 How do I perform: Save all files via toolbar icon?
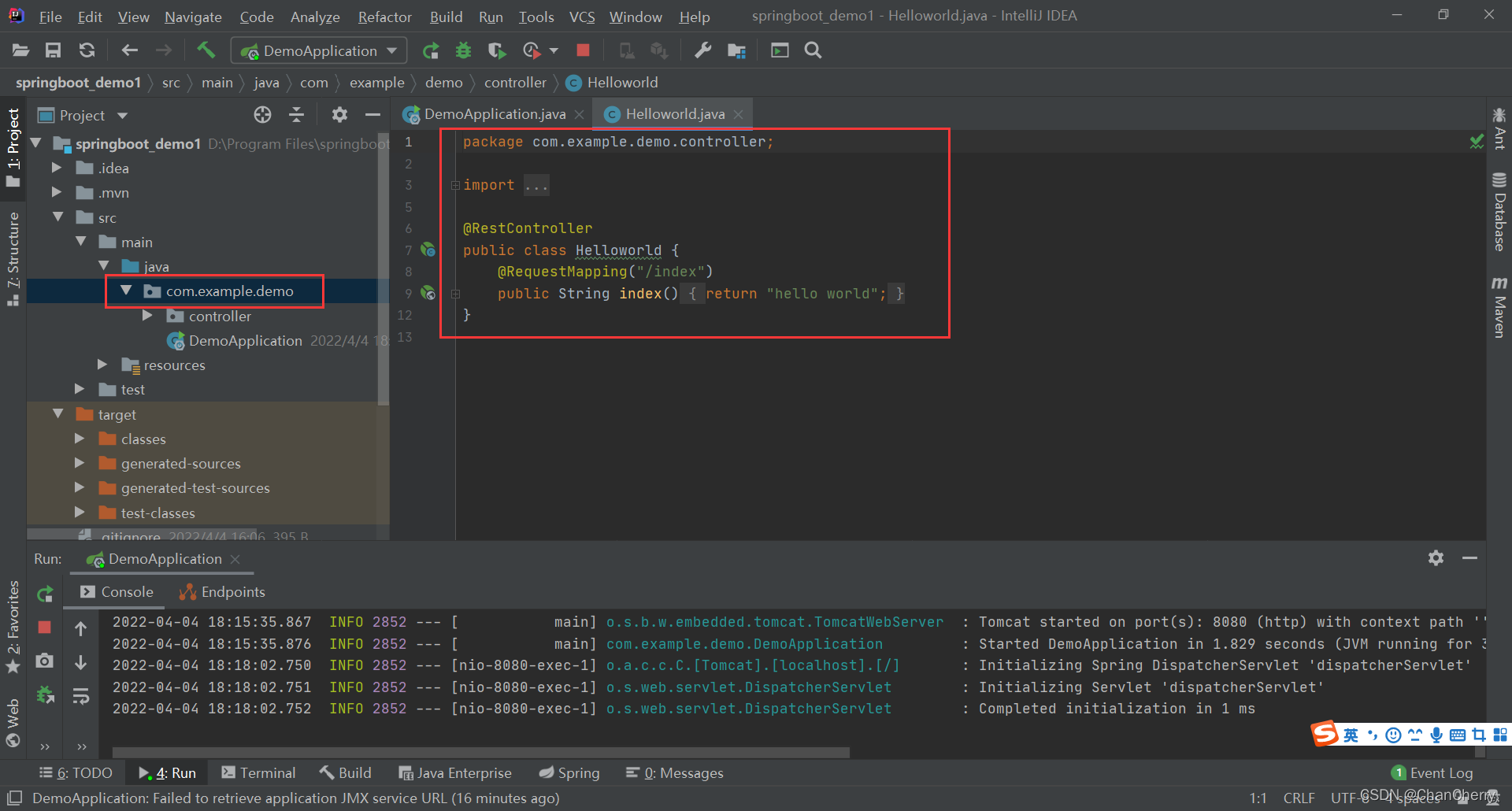tap(53, 51)
